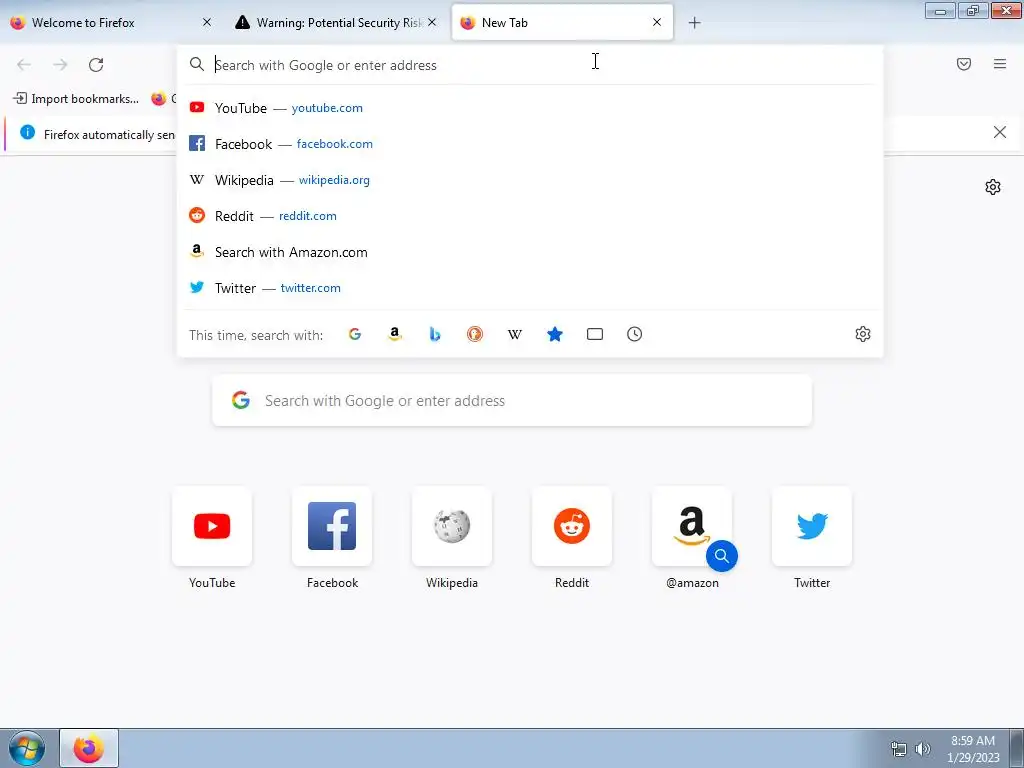
Task: Close the Welcome to Firefox tab
Action: click(x=207, y=22)
